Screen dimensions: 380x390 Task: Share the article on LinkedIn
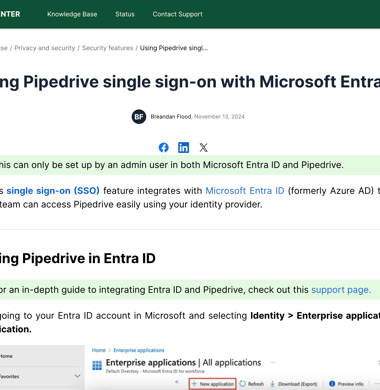183,147
